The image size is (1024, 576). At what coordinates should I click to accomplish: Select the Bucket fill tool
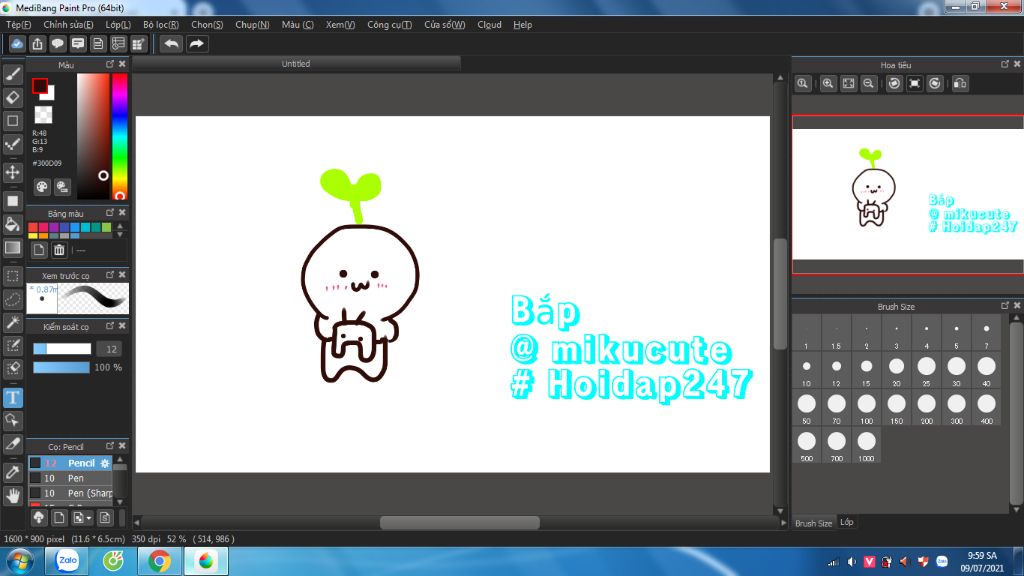12,225
